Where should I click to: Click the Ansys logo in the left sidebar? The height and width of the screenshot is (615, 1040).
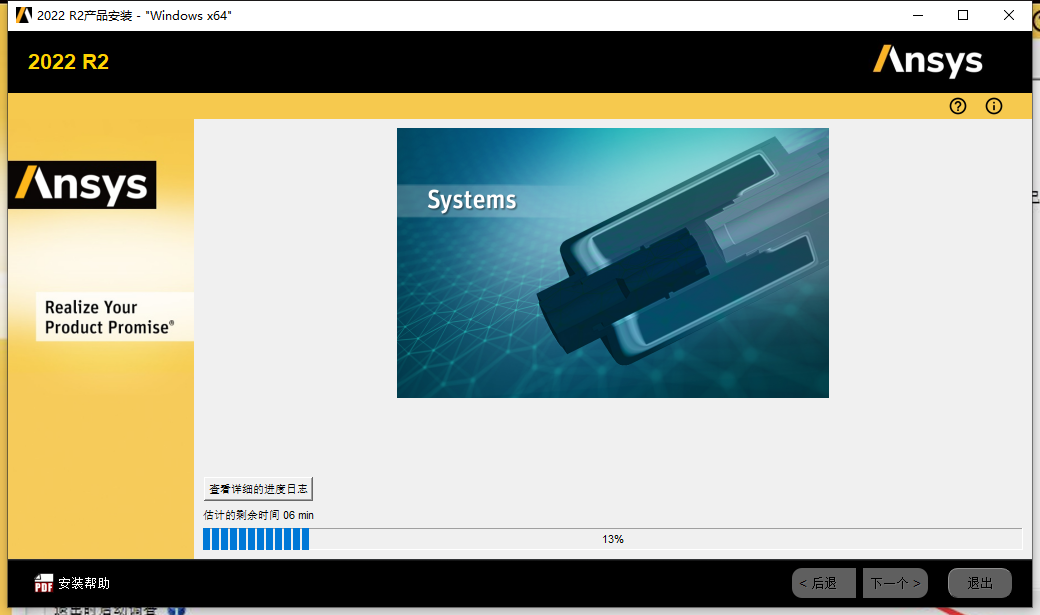(x=81, y=184)
